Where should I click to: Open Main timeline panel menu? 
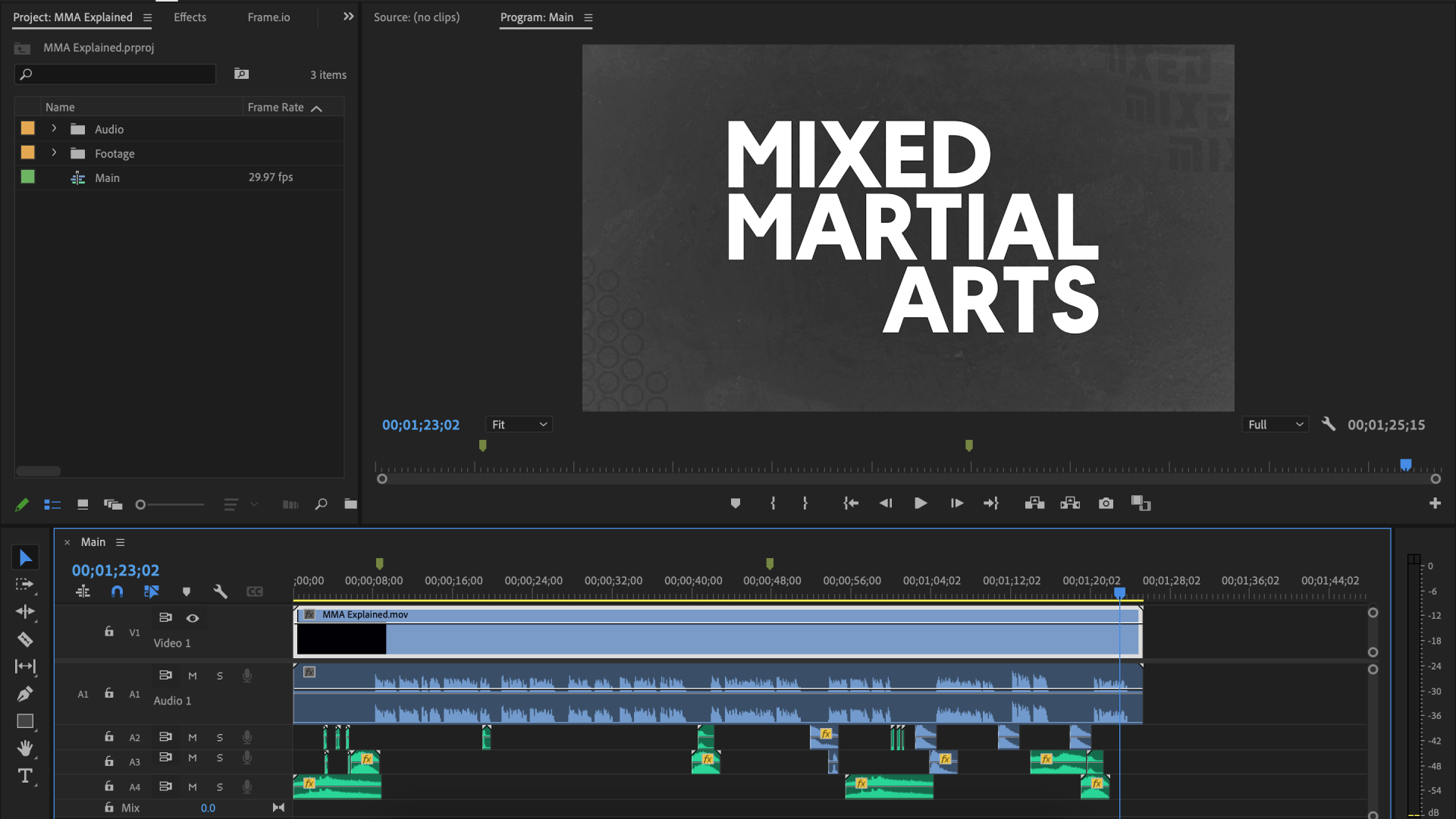pos(120,542)
